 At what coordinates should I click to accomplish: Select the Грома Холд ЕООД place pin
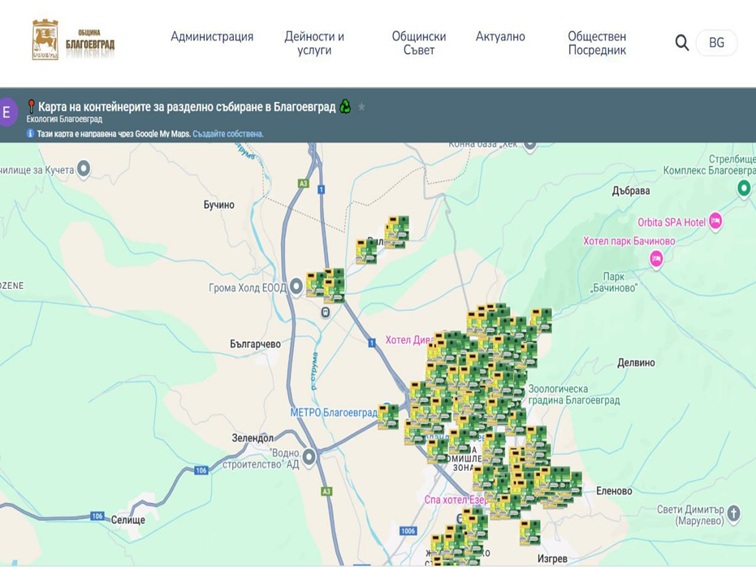(x=296, y=286)
